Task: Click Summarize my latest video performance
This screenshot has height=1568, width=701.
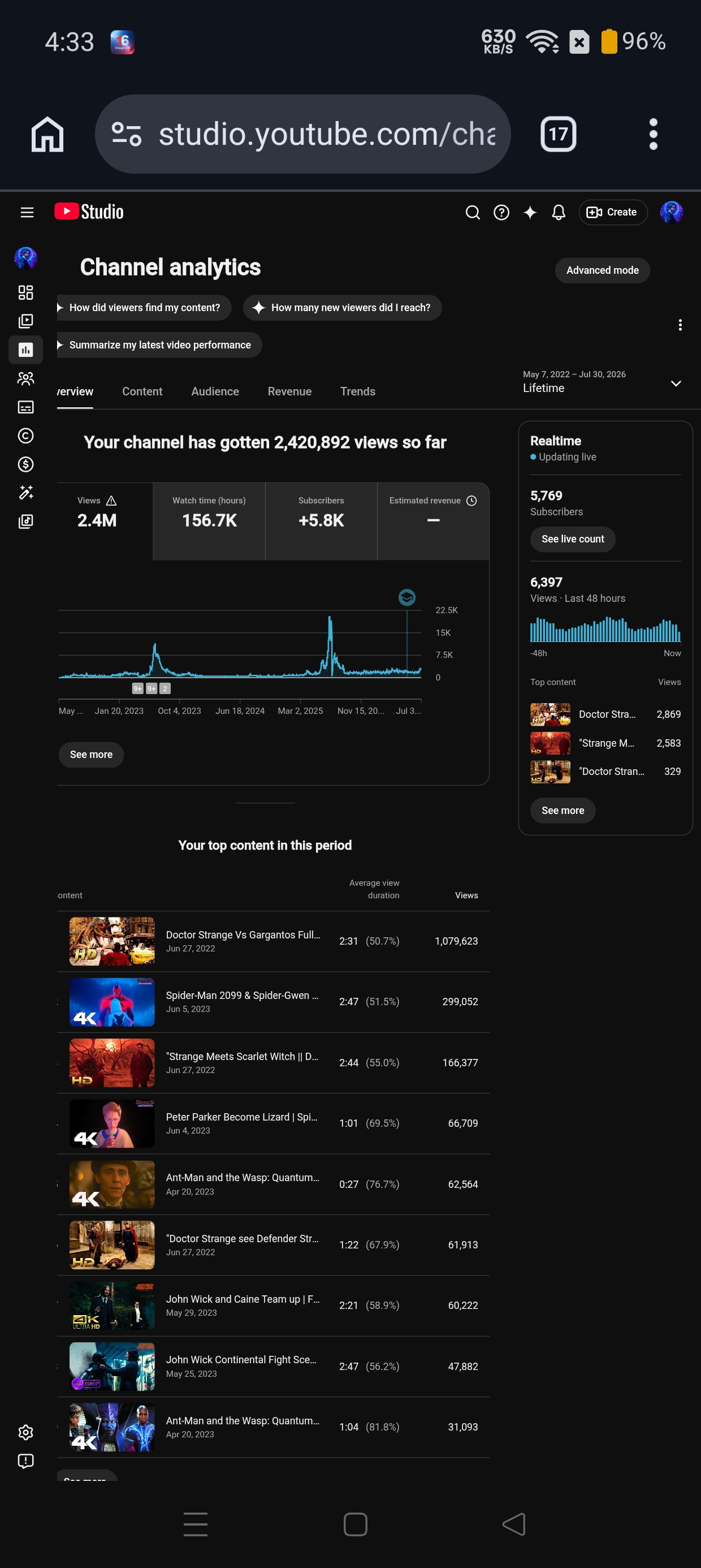Action: tap(159, 344)
